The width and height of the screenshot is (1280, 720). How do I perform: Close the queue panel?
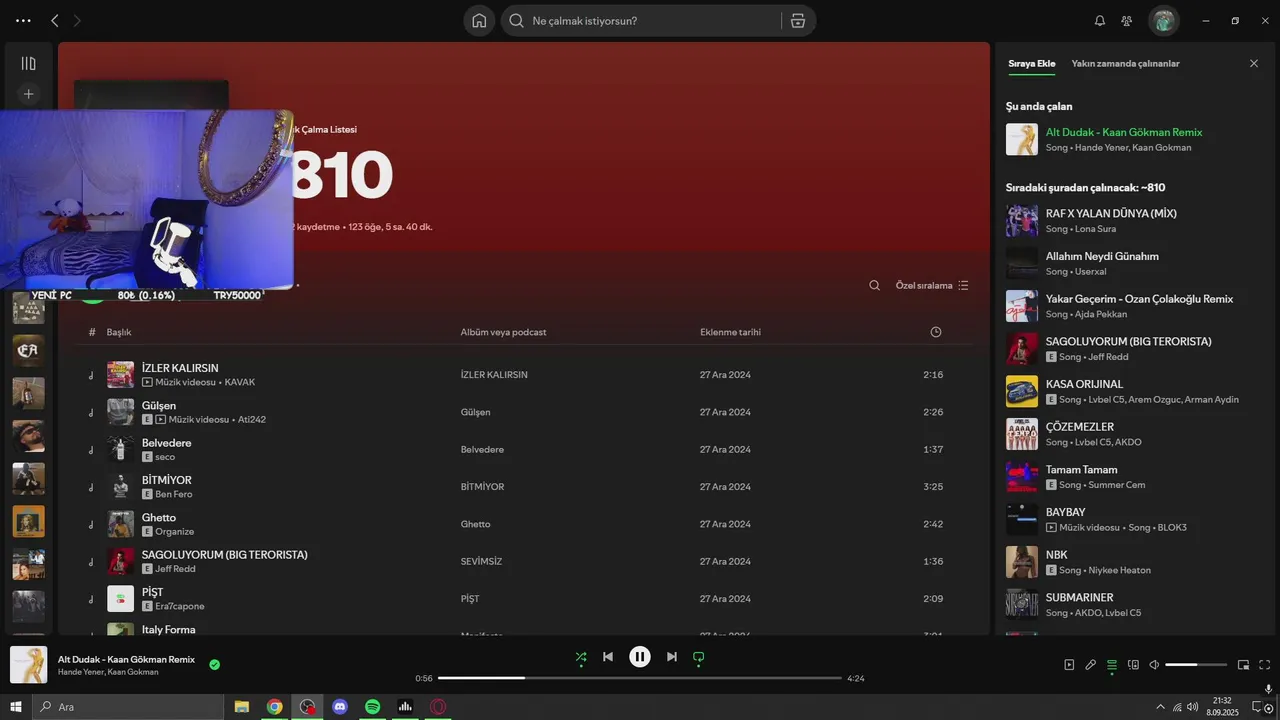pyautogui.click(x=1254, y=63)
